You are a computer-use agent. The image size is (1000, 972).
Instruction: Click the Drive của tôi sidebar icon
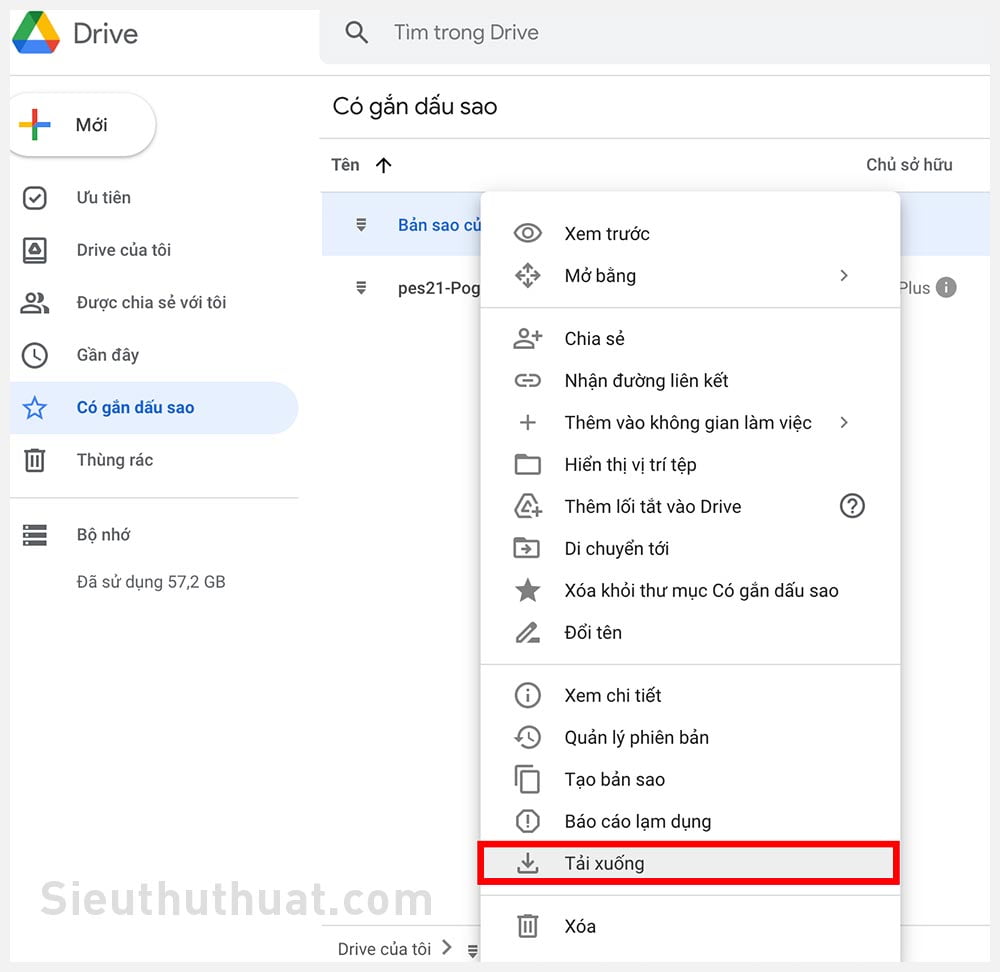(x=34, y=250)
